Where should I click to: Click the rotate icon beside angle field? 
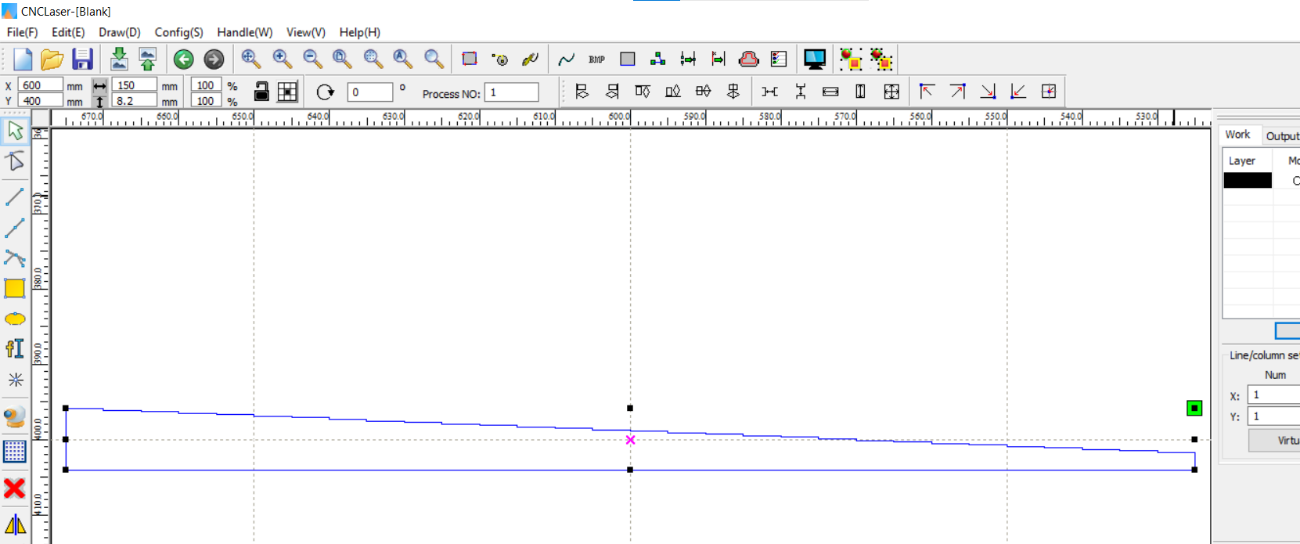click(x=325, y=92)
